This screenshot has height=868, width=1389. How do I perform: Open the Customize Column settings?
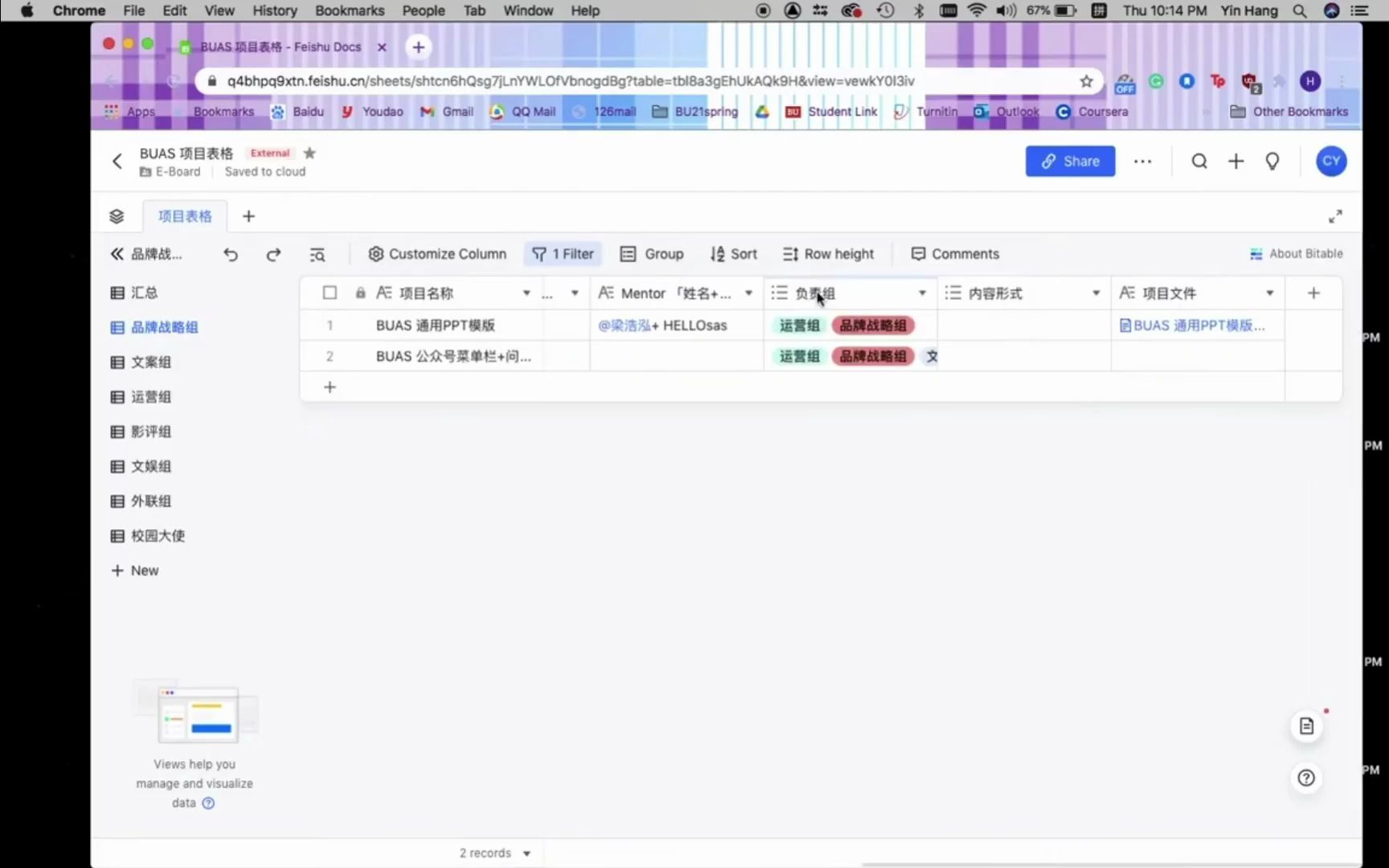point(437,253)
